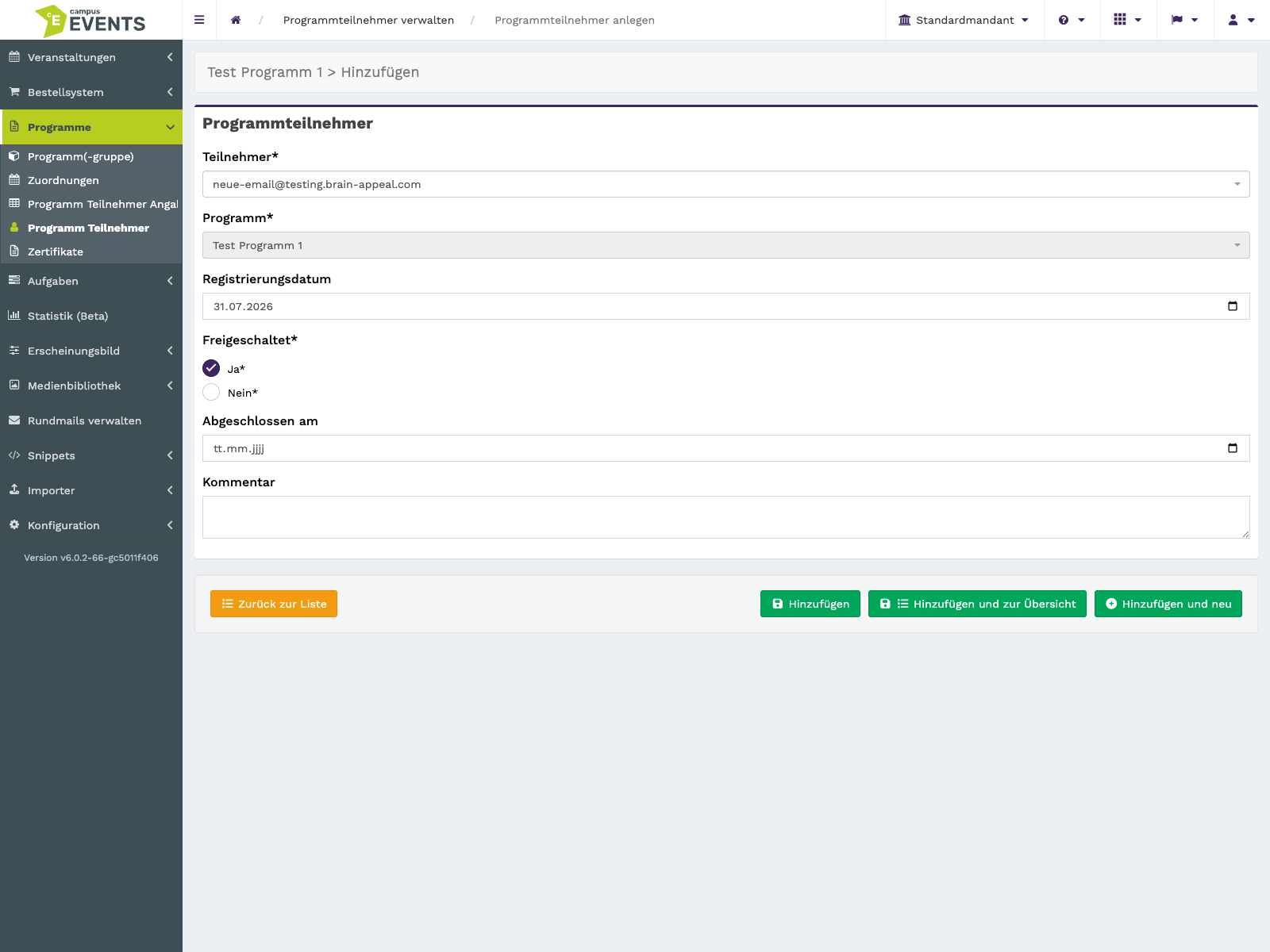Click the Abgeschlossen am date field
This screenshot has height=952, width=1270.
point(725,448)
